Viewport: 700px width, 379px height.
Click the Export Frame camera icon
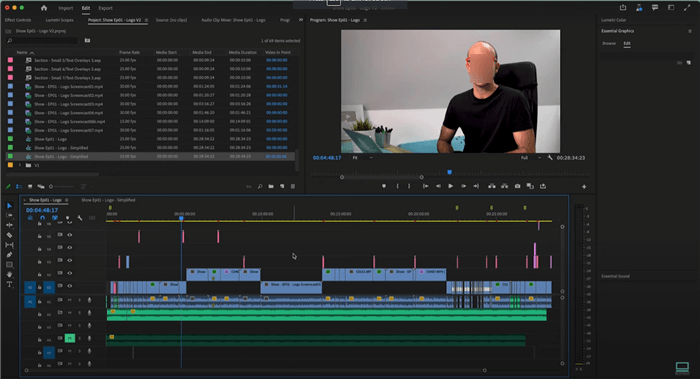(517, 186)
